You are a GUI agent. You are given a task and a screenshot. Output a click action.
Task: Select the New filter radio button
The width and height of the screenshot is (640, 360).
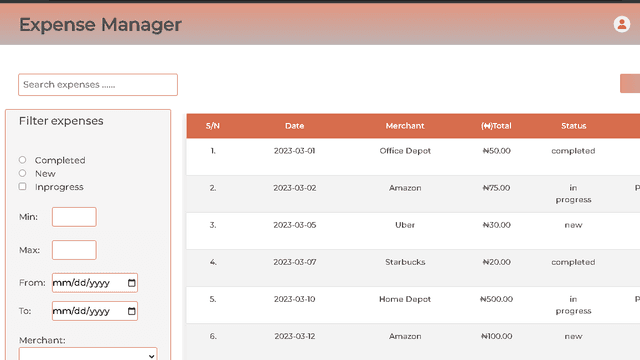pos(22,173)
